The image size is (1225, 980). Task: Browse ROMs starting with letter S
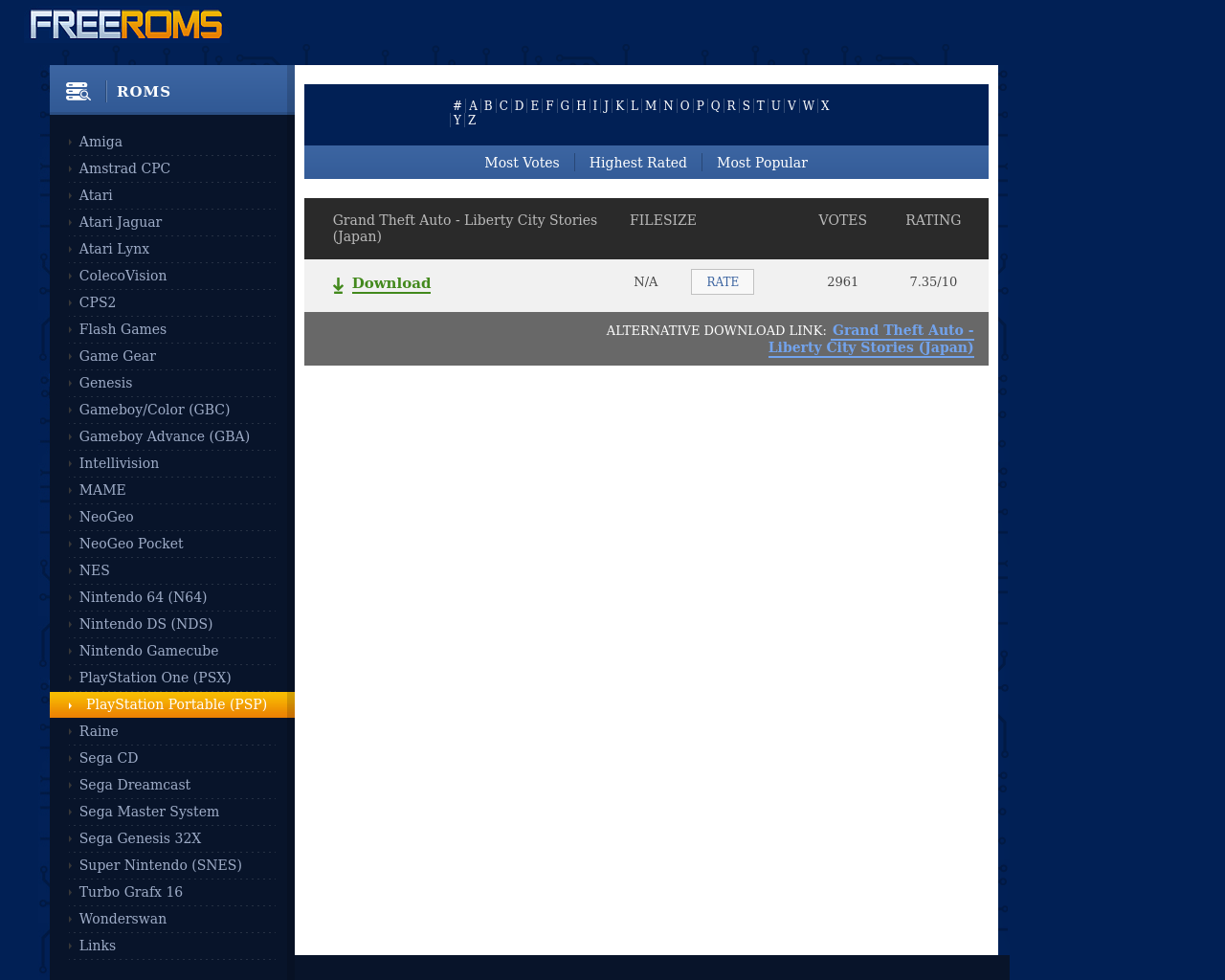pyautogui.click(x=746, y=106)
